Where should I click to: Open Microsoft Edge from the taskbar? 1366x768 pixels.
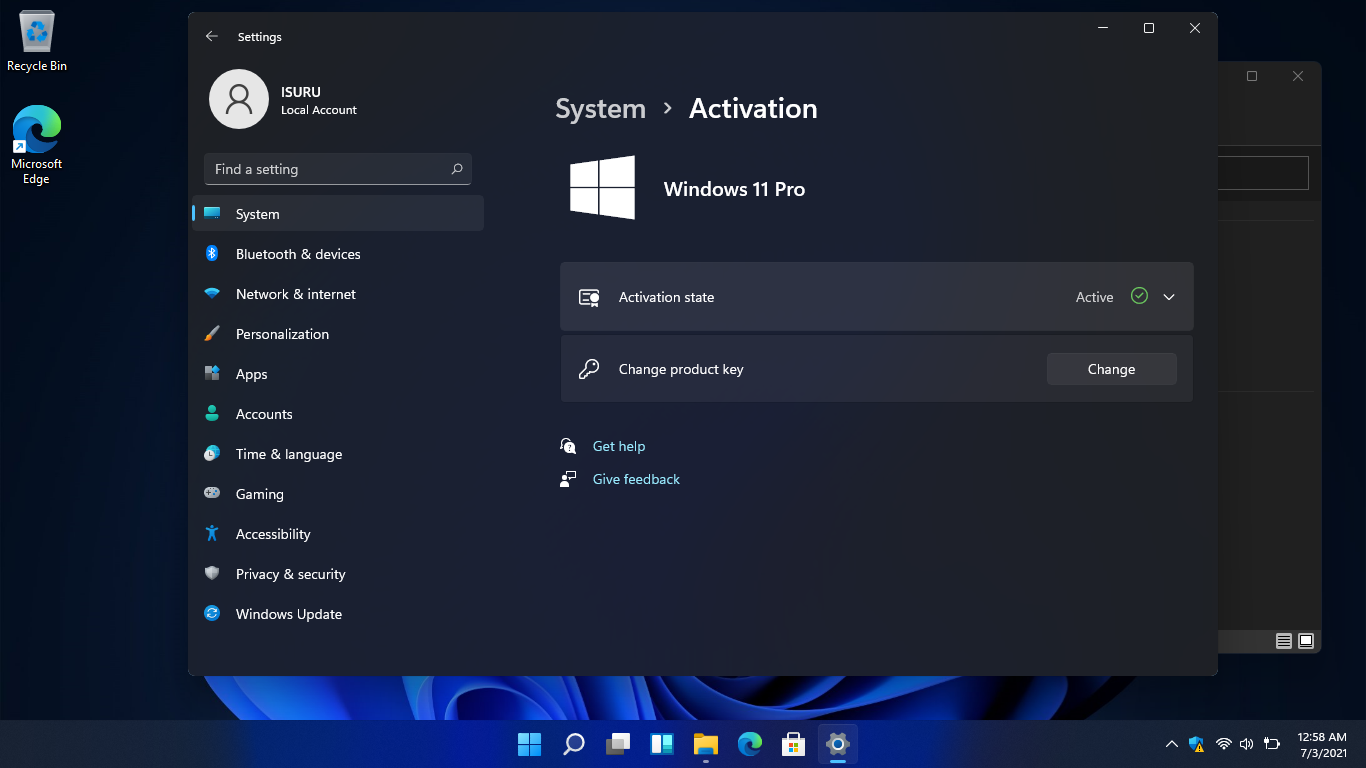[x=750, y=744]
